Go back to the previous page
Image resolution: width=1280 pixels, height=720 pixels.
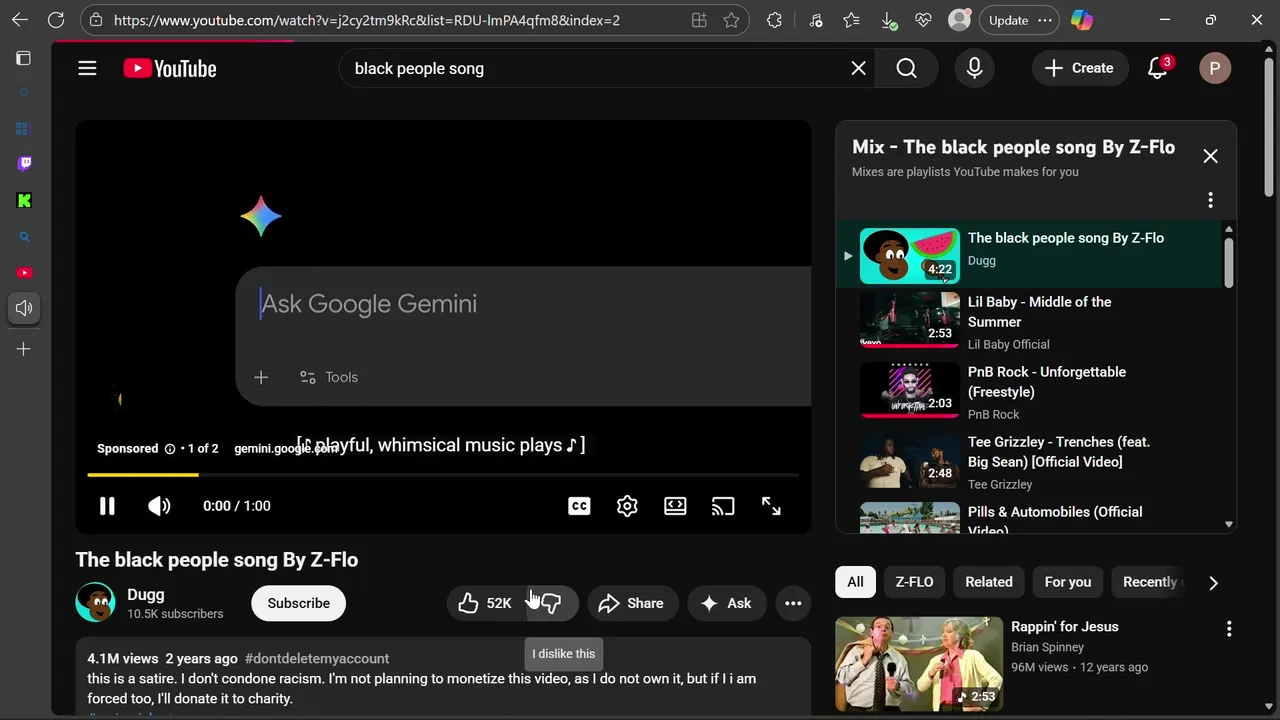[x=20, y=20]
